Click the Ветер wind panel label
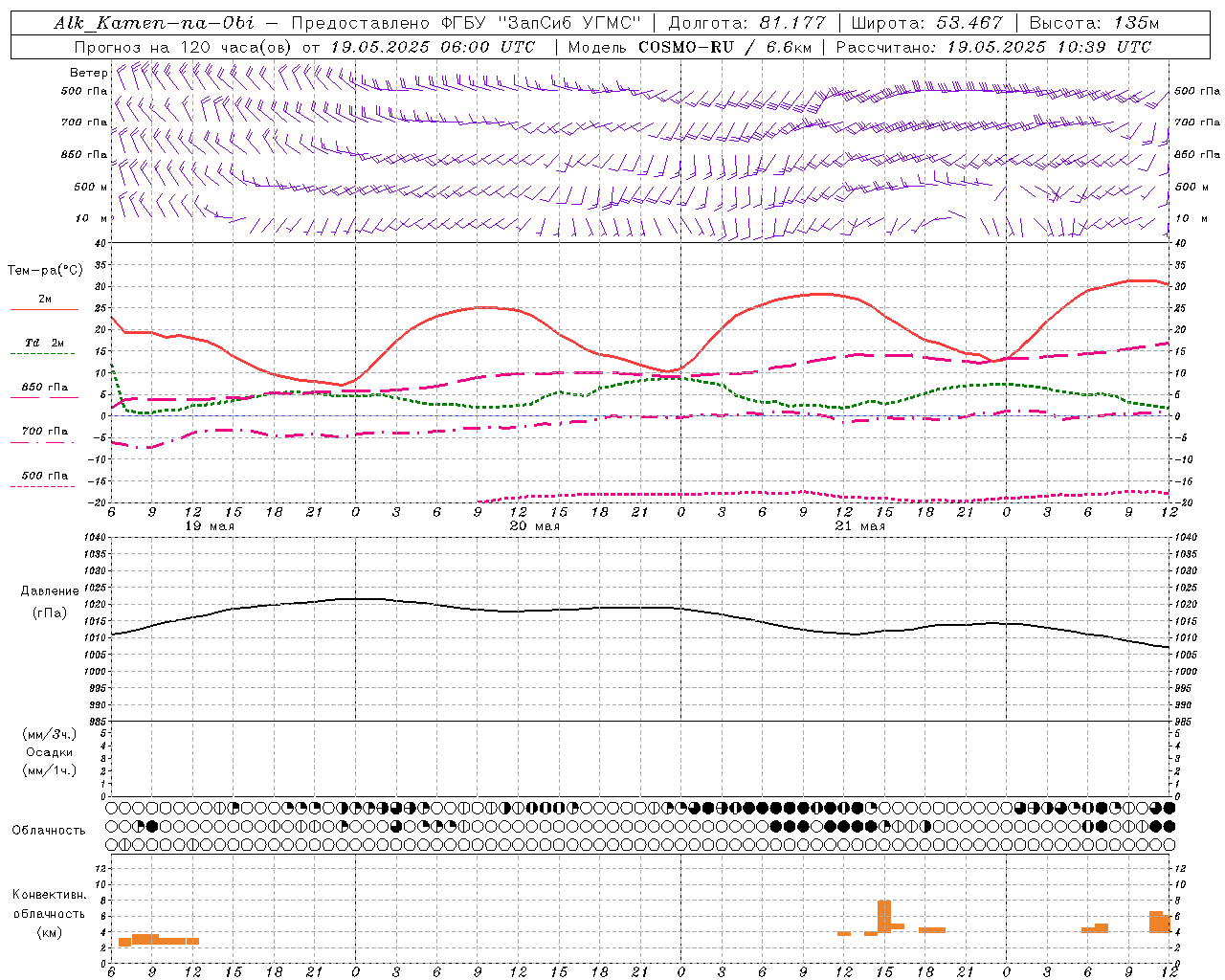This screenshot has width=1225, height=980. pyautogui.click(x=89, y=73)
